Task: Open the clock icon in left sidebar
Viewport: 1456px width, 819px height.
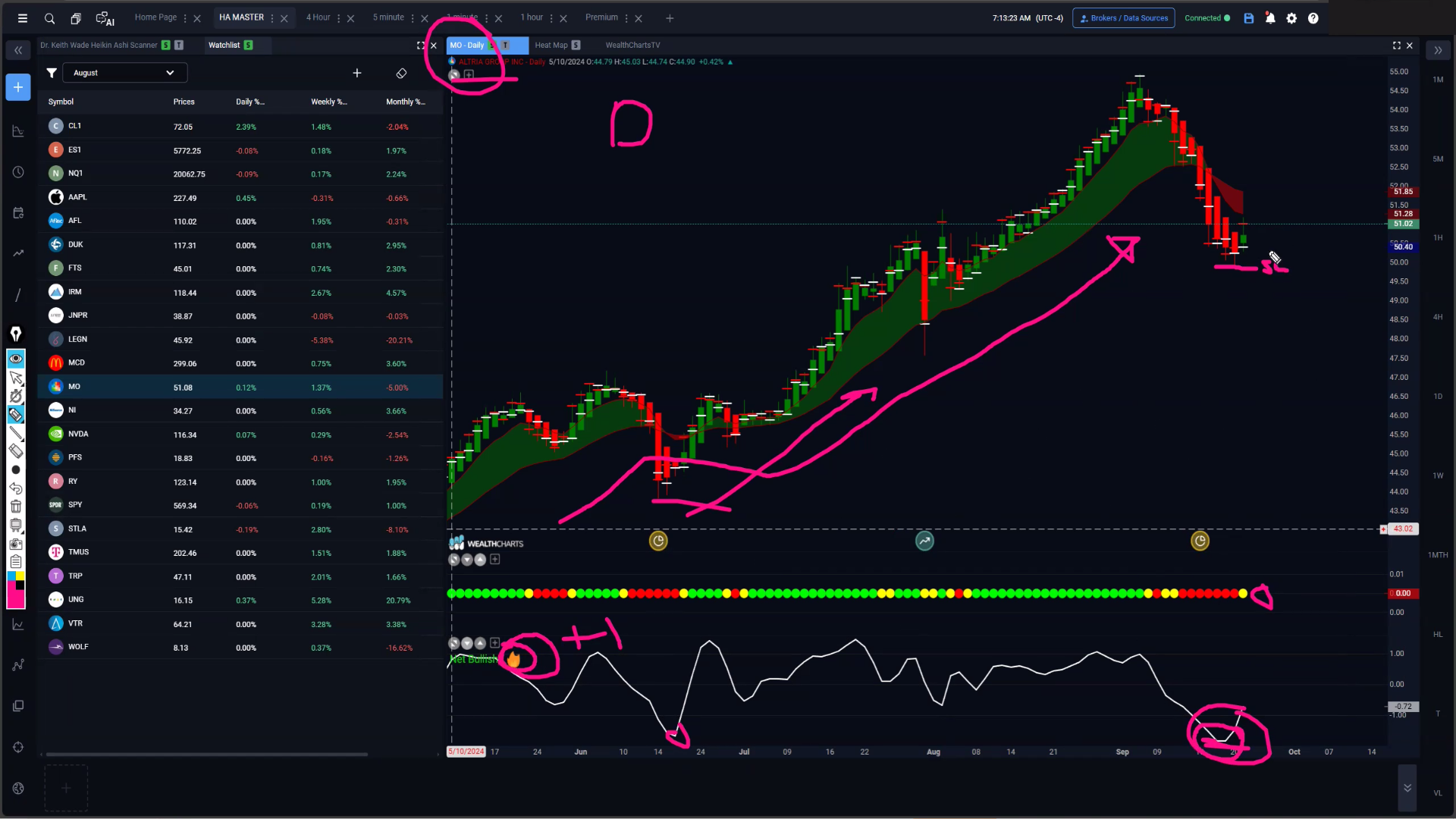Action: point(18,172)
